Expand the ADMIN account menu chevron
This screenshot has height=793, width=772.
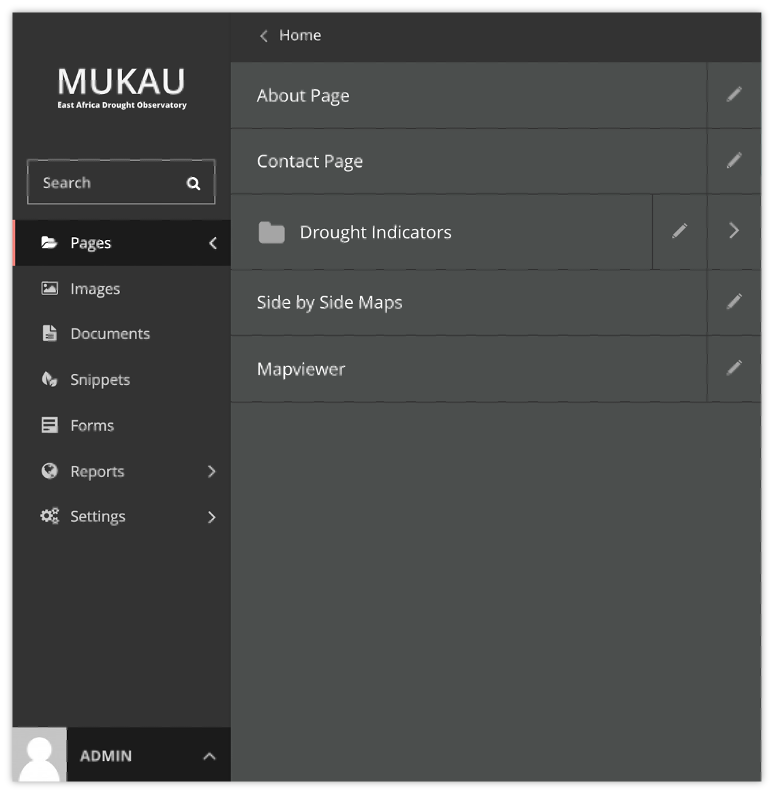209,756
